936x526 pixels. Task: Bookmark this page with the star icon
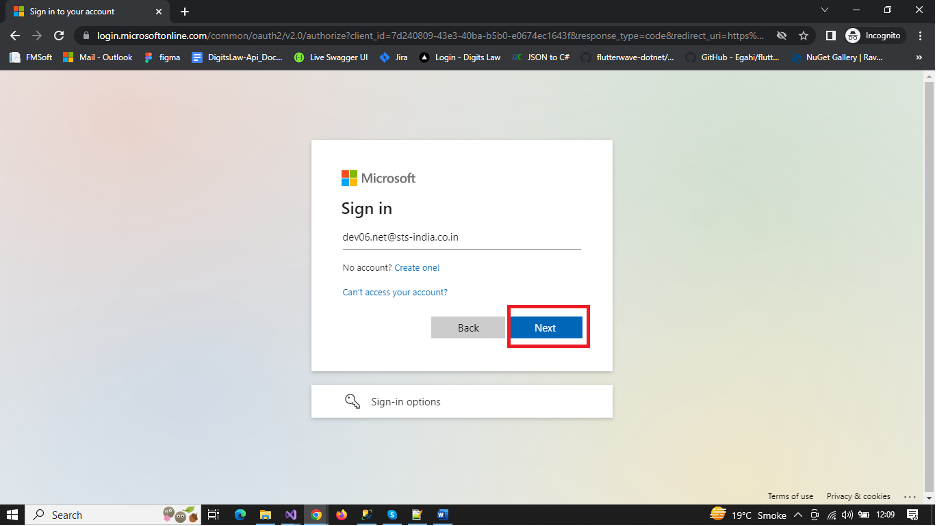(803, 35)
